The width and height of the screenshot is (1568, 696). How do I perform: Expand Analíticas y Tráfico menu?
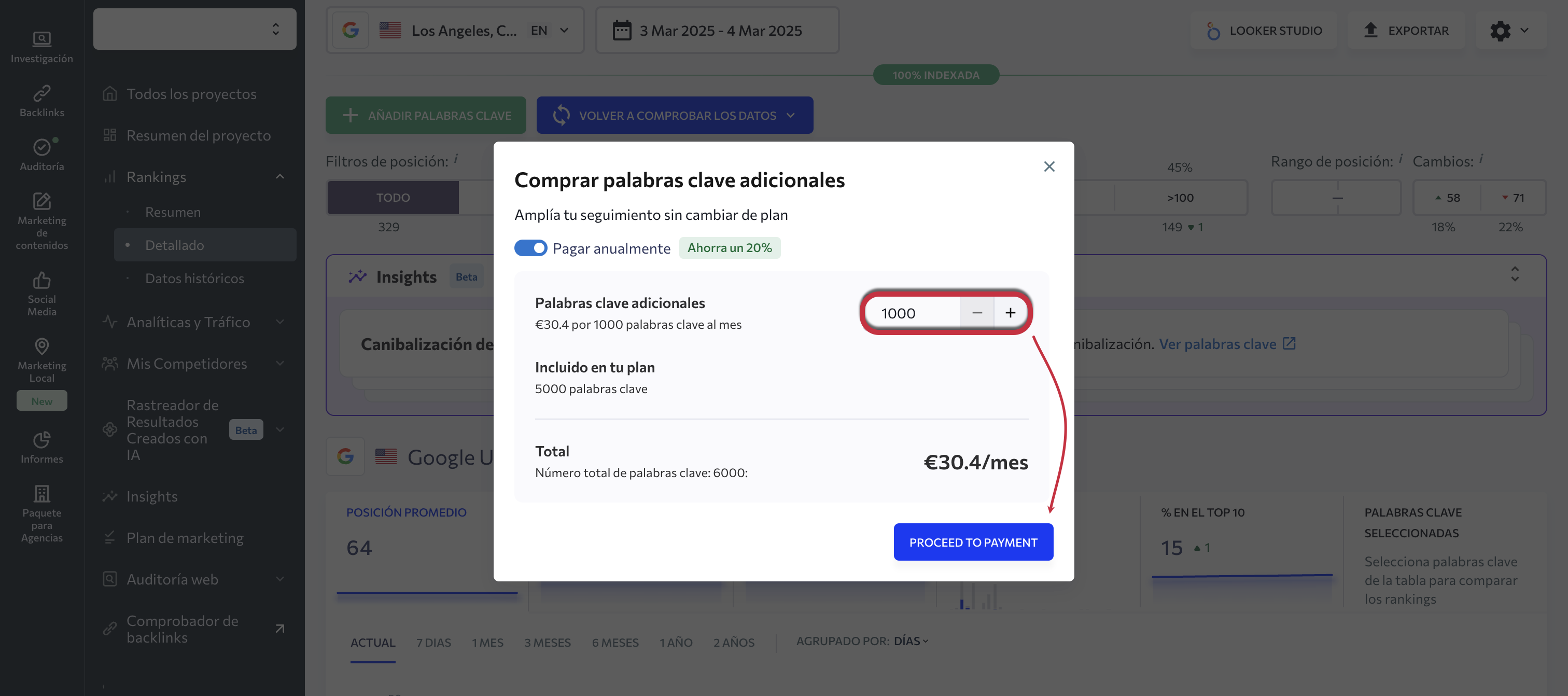(280, 322)
